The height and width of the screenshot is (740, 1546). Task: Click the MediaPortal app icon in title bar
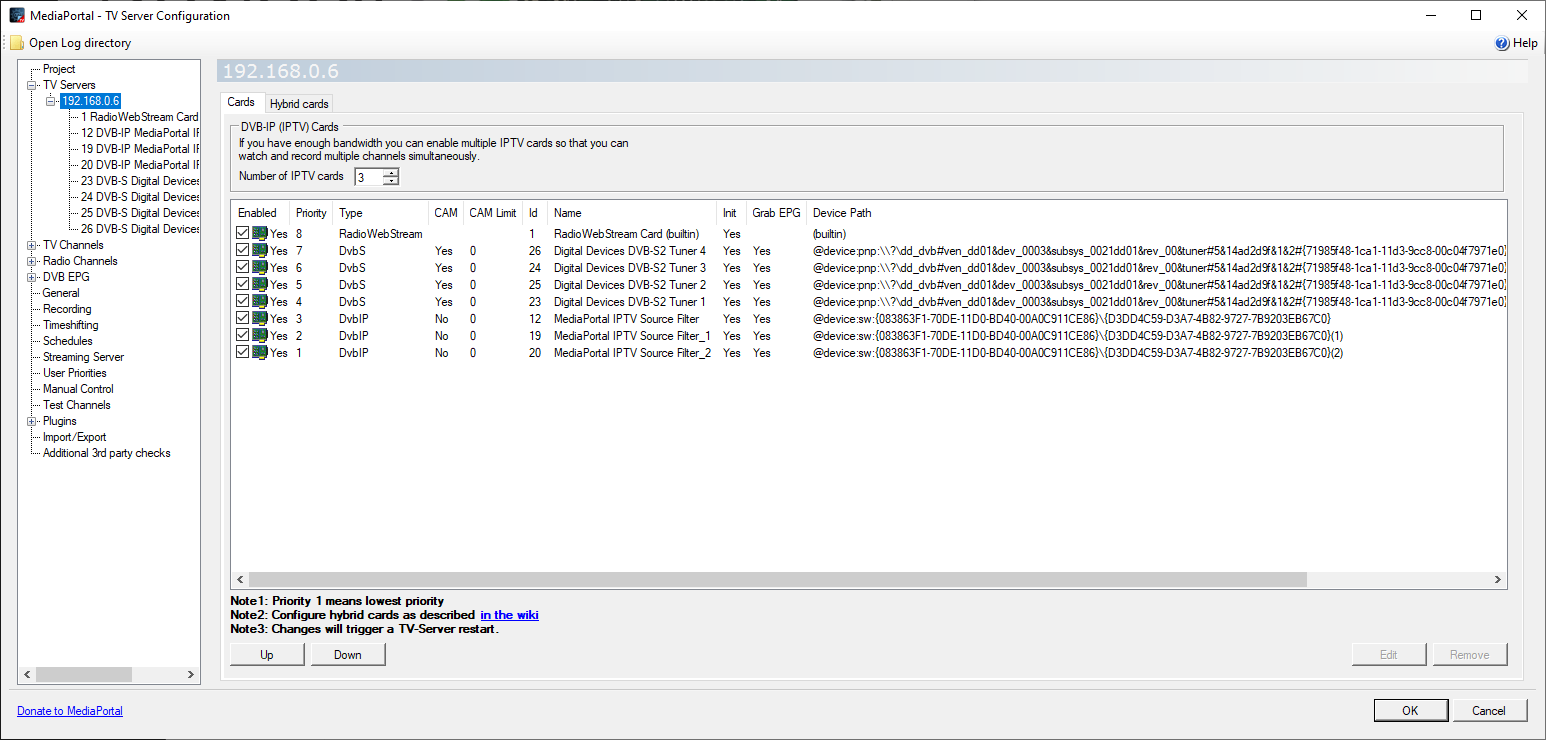point(17,15)
